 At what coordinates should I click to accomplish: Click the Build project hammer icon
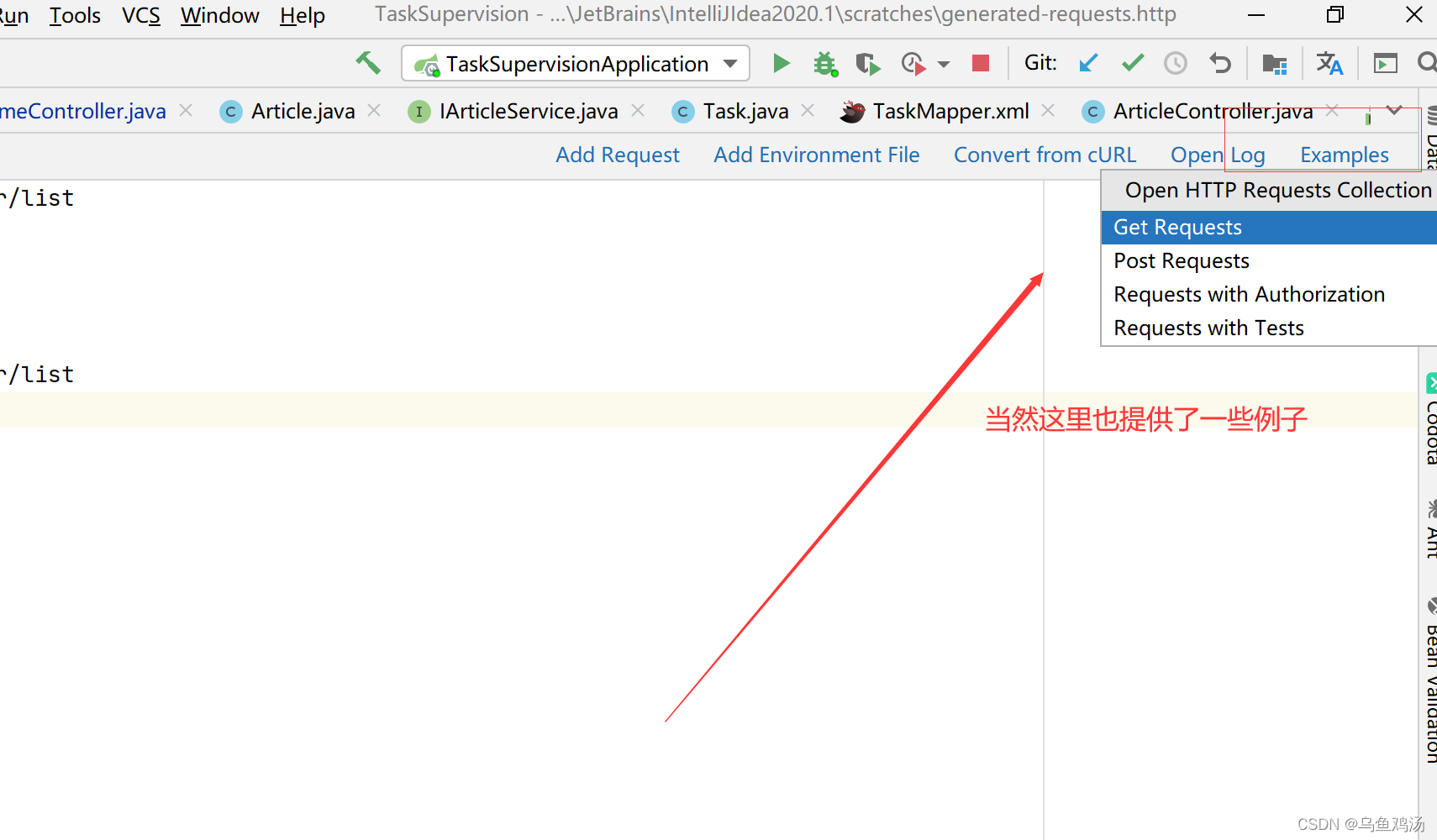[x=367, y=63]
